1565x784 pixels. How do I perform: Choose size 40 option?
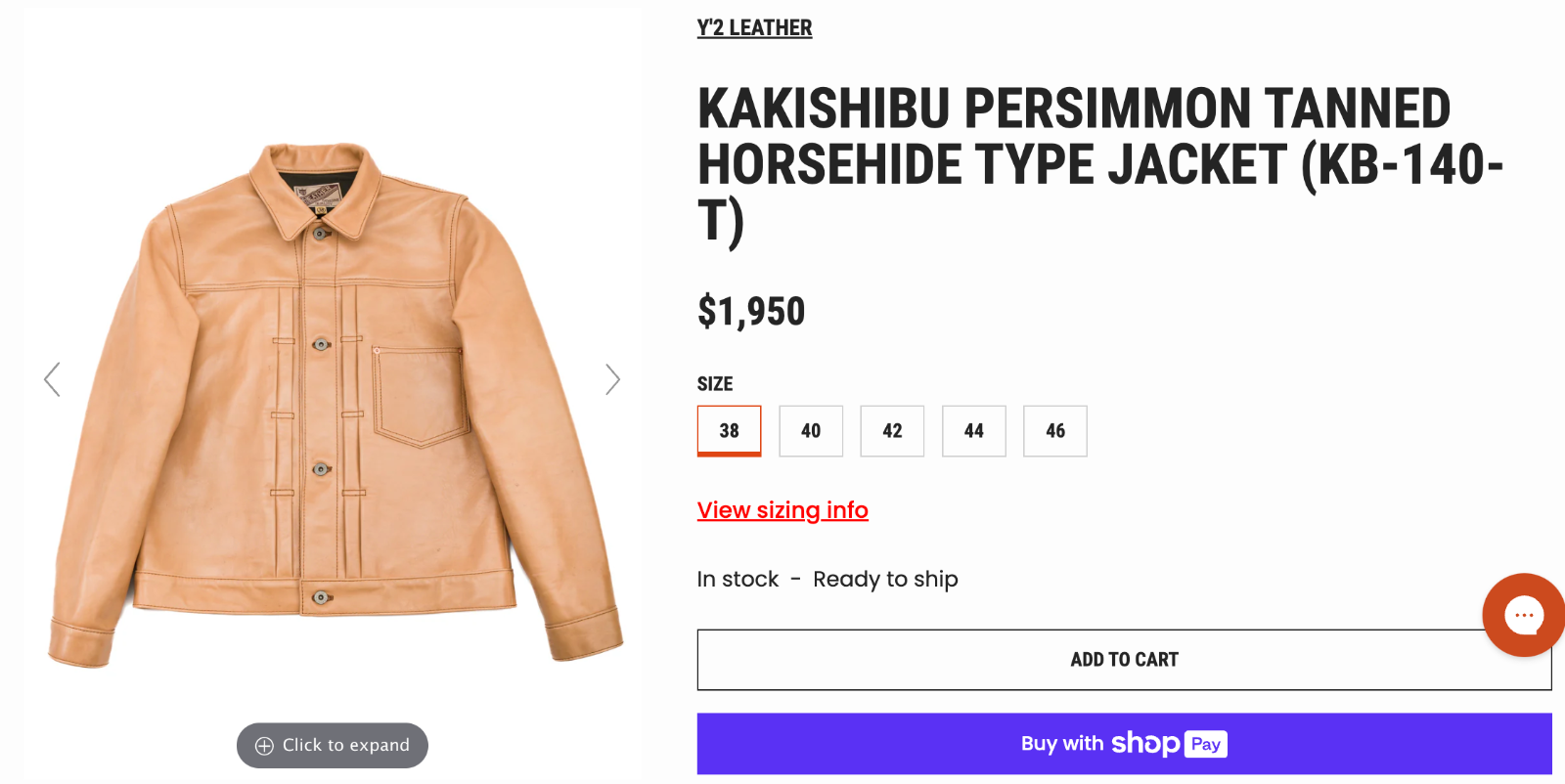(x=811, y=431)
